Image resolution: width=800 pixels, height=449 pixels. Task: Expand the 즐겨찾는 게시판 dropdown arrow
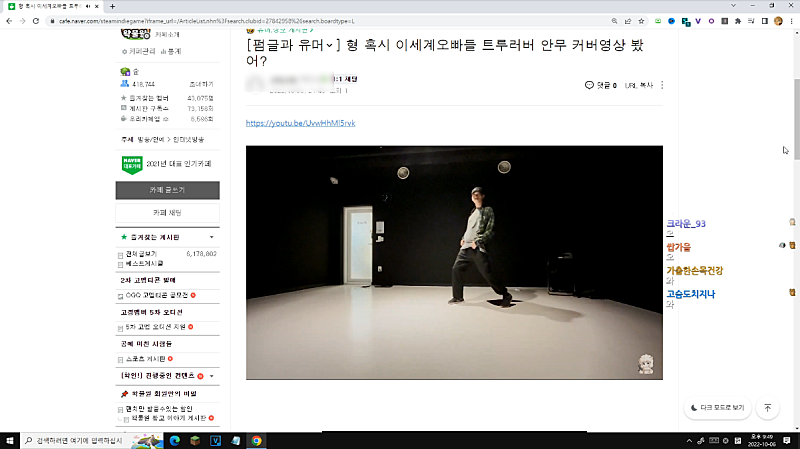pyautogui.click(x=211, y=237)
